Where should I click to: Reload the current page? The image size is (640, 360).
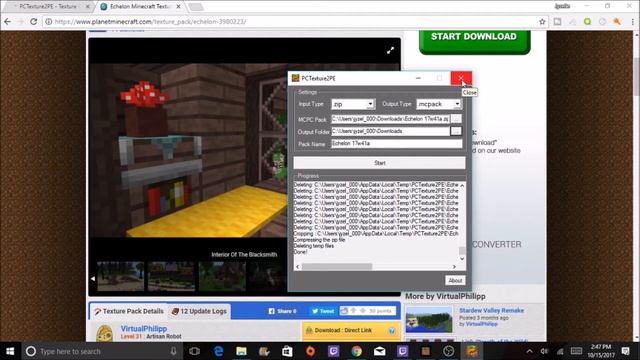click(x=33, y=22)
